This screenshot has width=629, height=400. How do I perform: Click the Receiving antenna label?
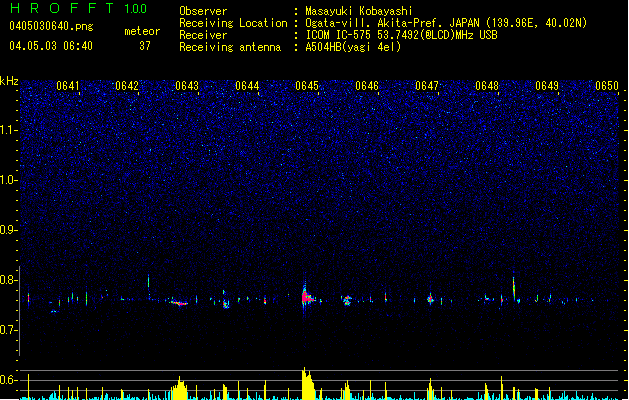point(230,47)
